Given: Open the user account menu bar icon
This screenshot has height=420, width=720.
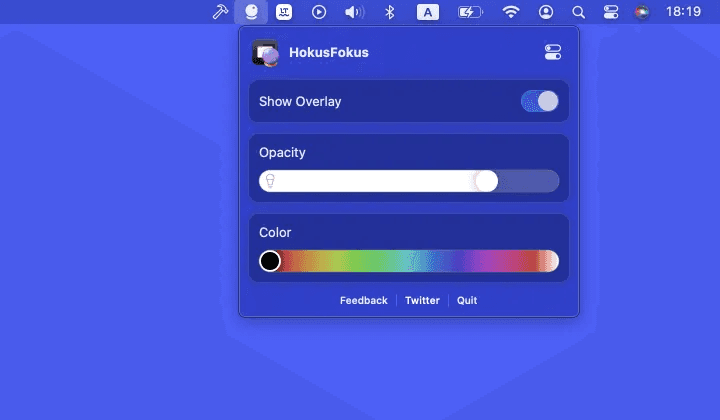Looking at the screenshot, I should click(x=546, y=12).
